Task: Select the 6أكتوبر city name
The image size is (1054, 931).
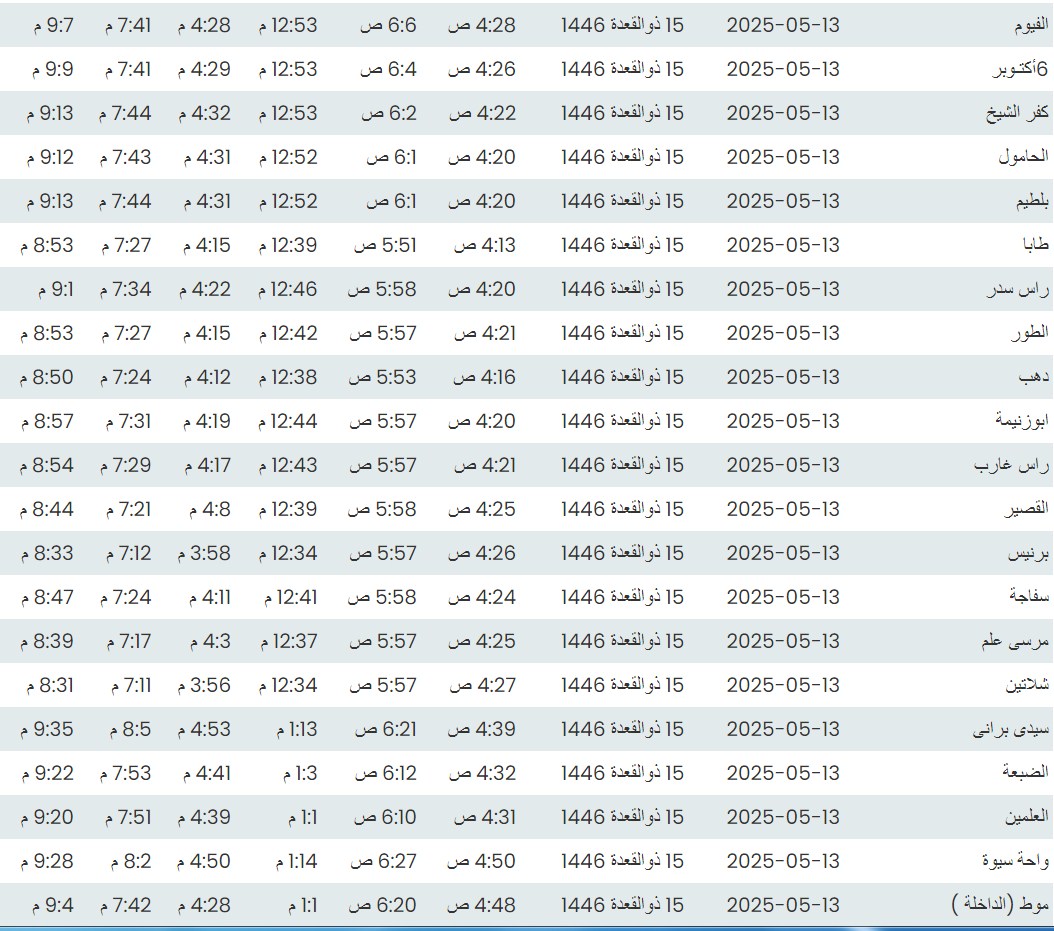Action: coord(1021,69)
